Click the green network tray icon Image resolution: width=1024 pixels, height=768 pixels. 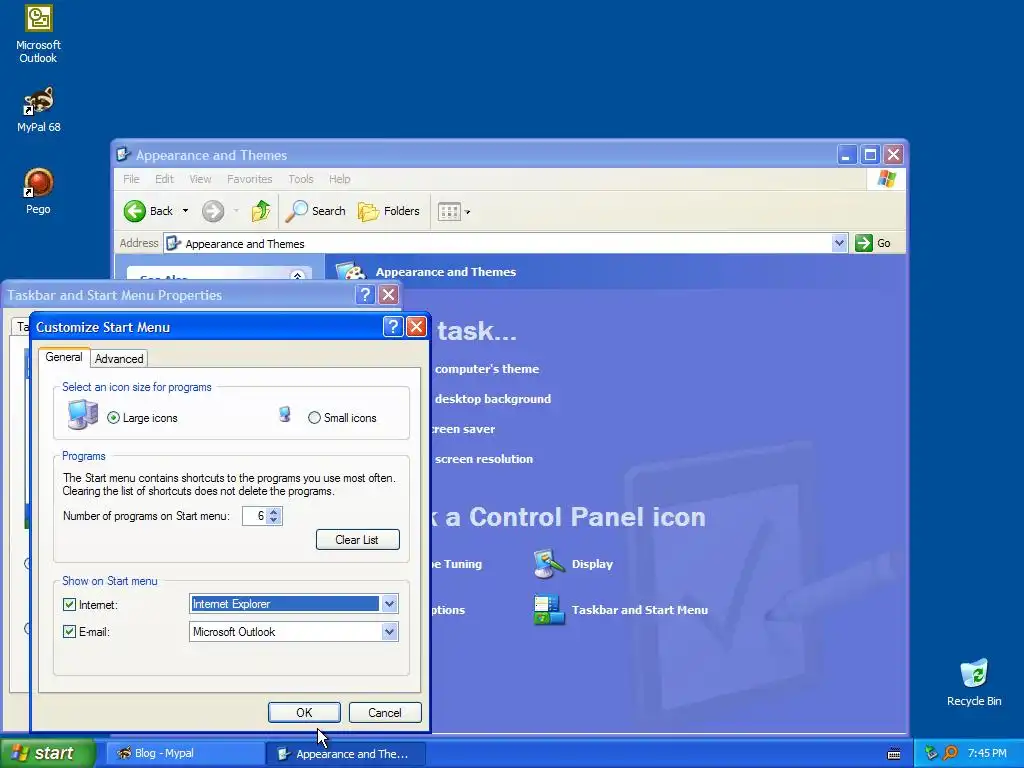click(931, 753)
